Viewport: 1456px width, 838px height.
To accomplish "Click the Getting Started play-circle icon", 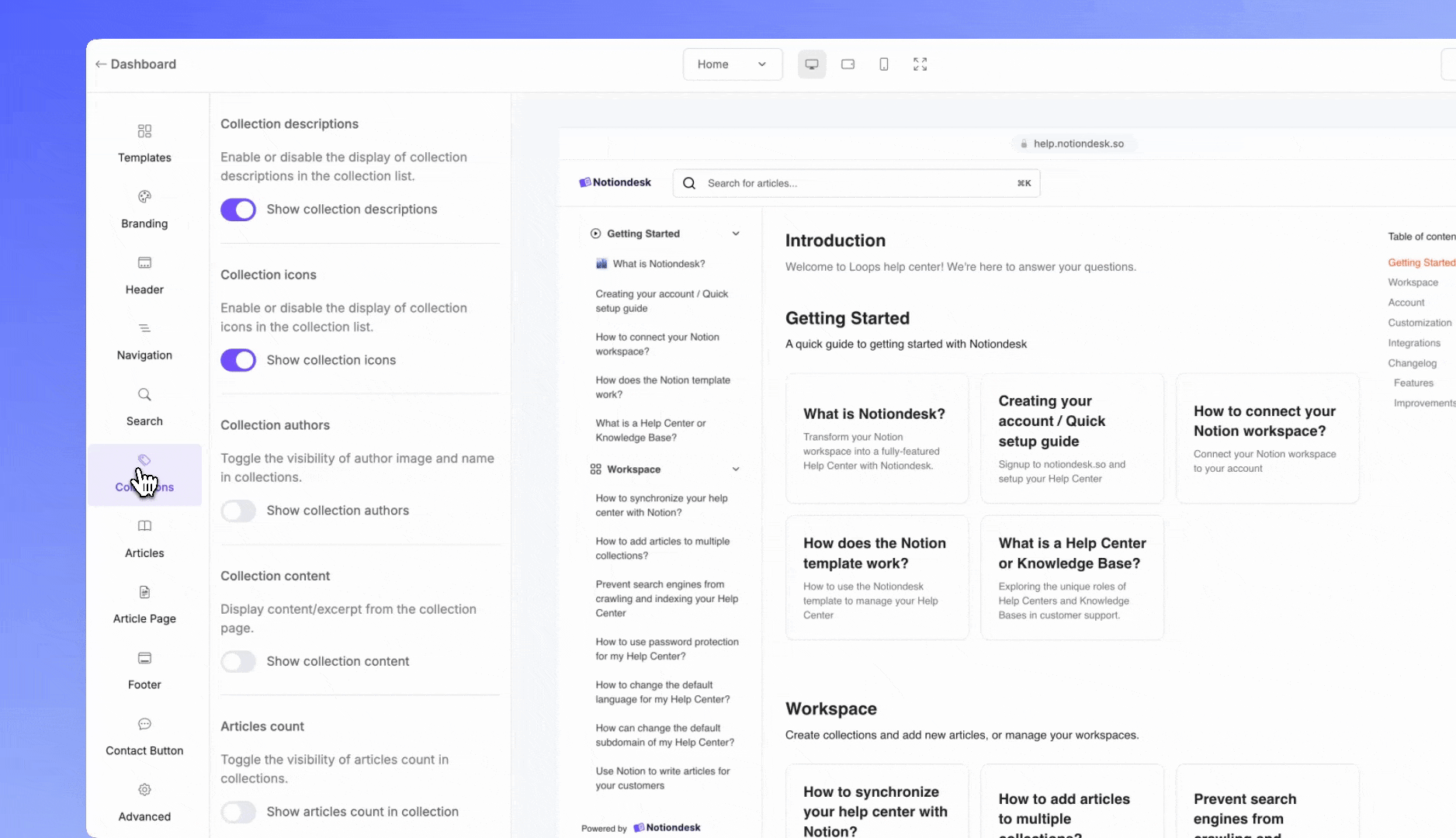I will (595, 234).
